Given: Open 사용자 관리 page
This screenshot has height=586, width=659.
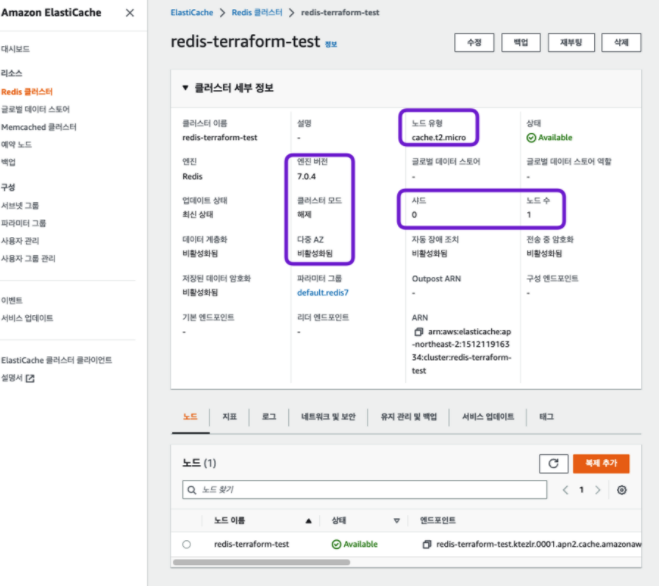Looking at the screenshot, I should click(20, 241).
